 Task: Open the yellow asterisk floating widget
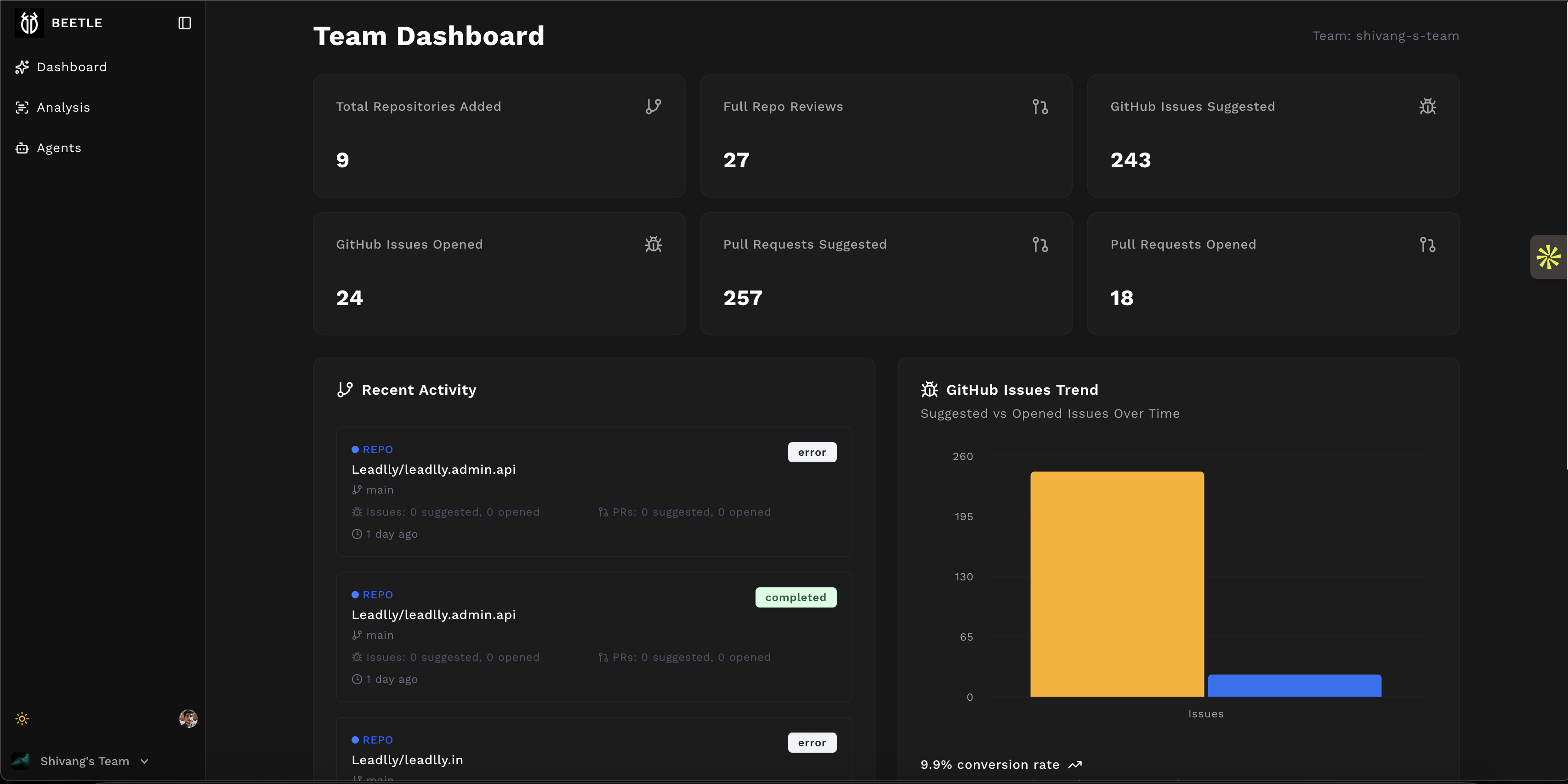click(x=1548, y=257)
